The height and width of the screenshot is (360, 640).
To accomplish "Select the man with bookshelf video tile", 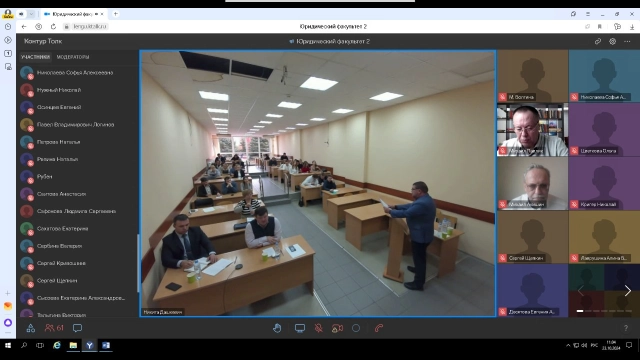I will click(x=532, y=130).
